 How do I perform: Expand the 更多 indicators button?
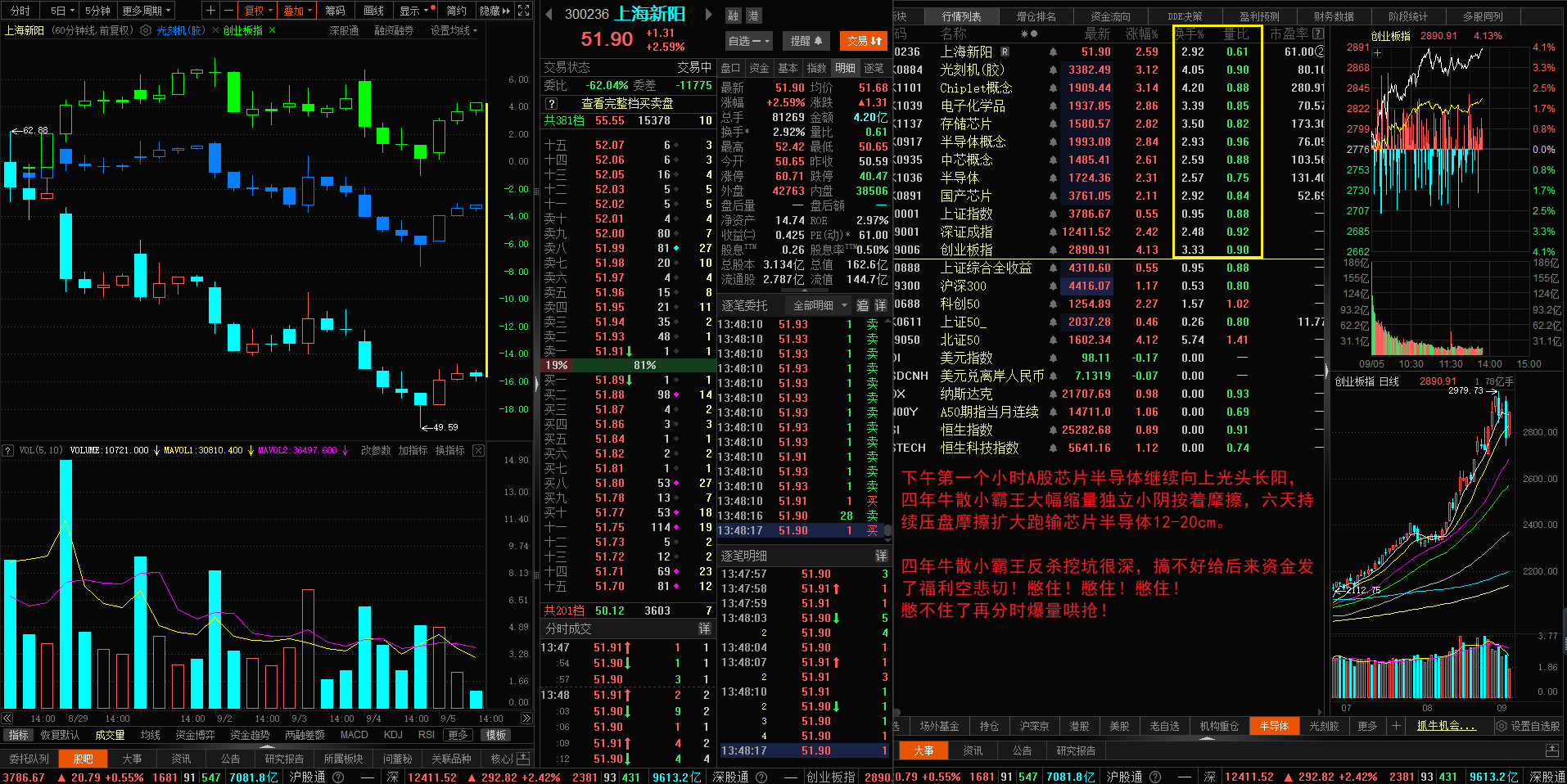pos(458,735)
